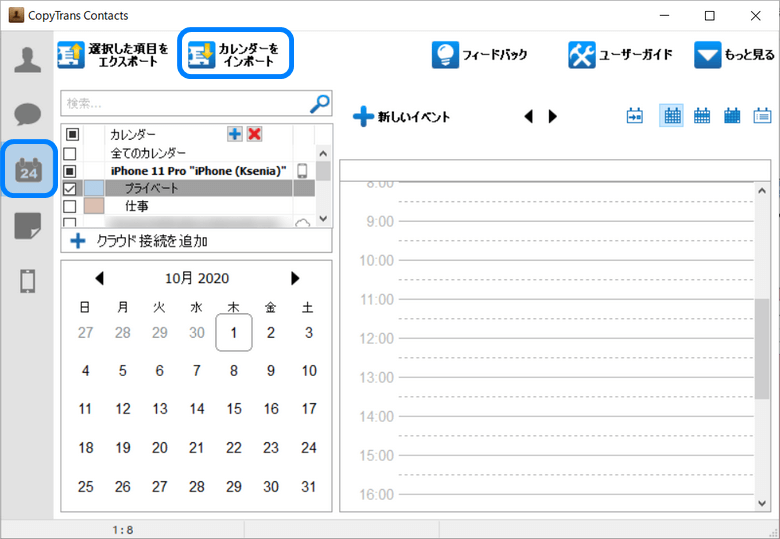Image resolution: width=780 pixels, height=539 pixels.
Task: Check the 全てのカレンダー checkbox
Action: pos(70,153)
